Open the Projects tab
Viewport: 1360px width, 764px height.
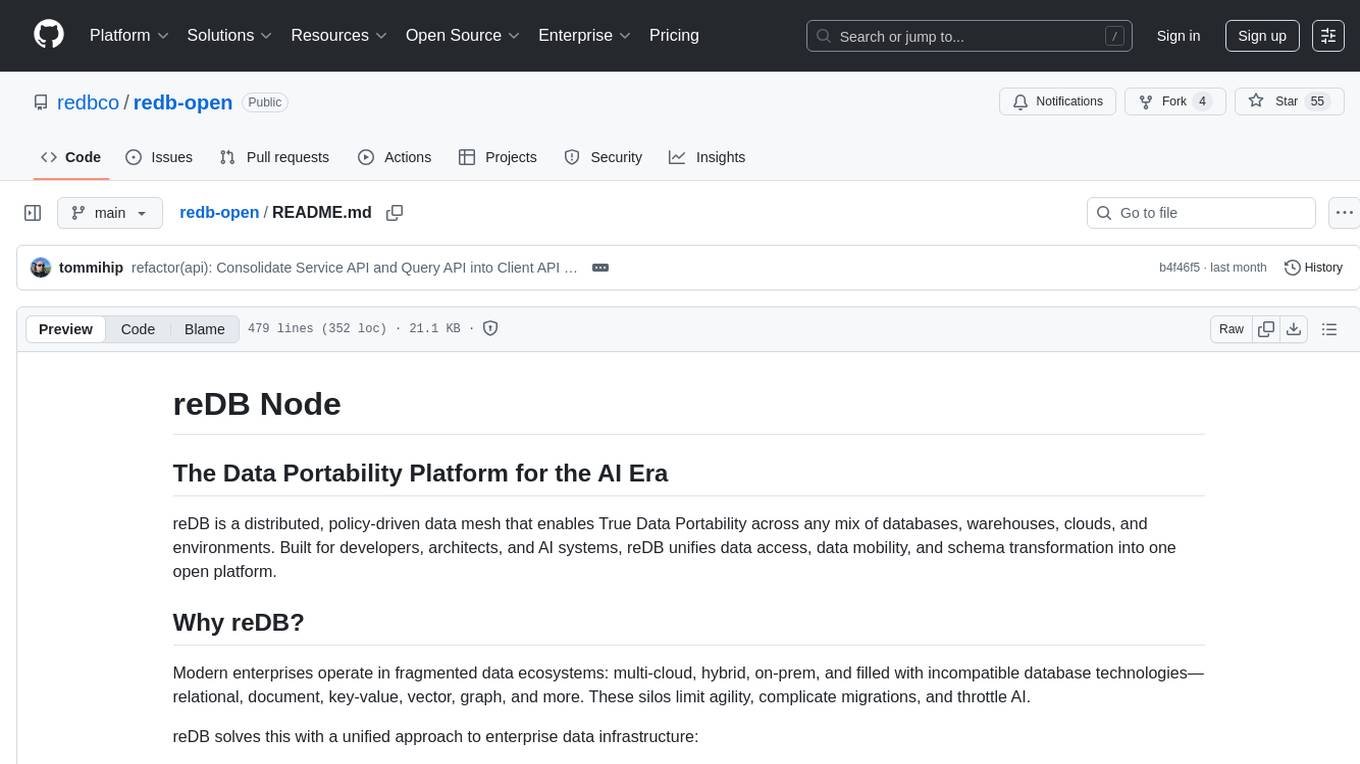(x=498, y=157)
